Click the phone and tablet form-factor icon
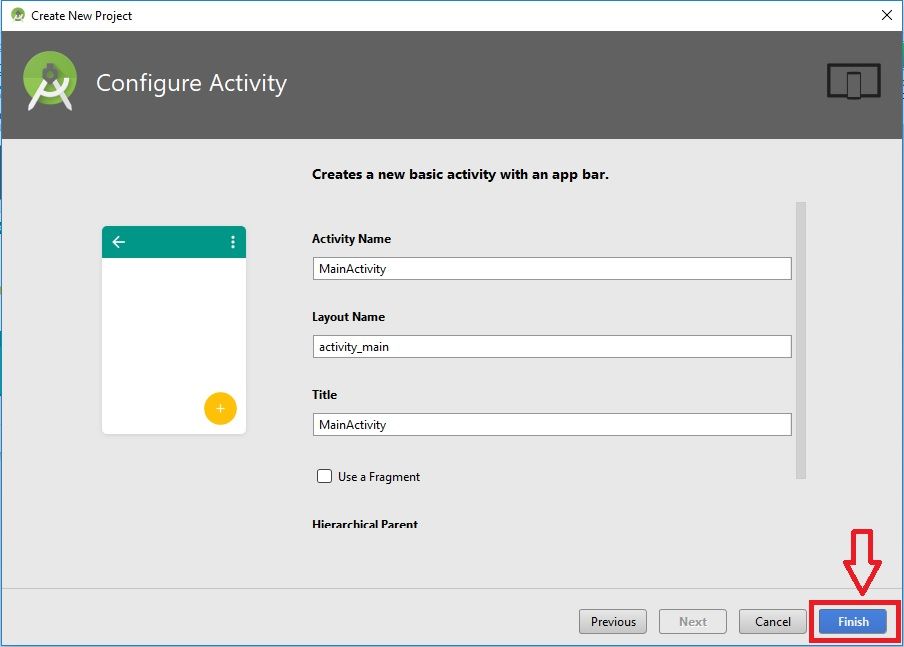This screenshot has width=904, height=647. coord(853,81)
